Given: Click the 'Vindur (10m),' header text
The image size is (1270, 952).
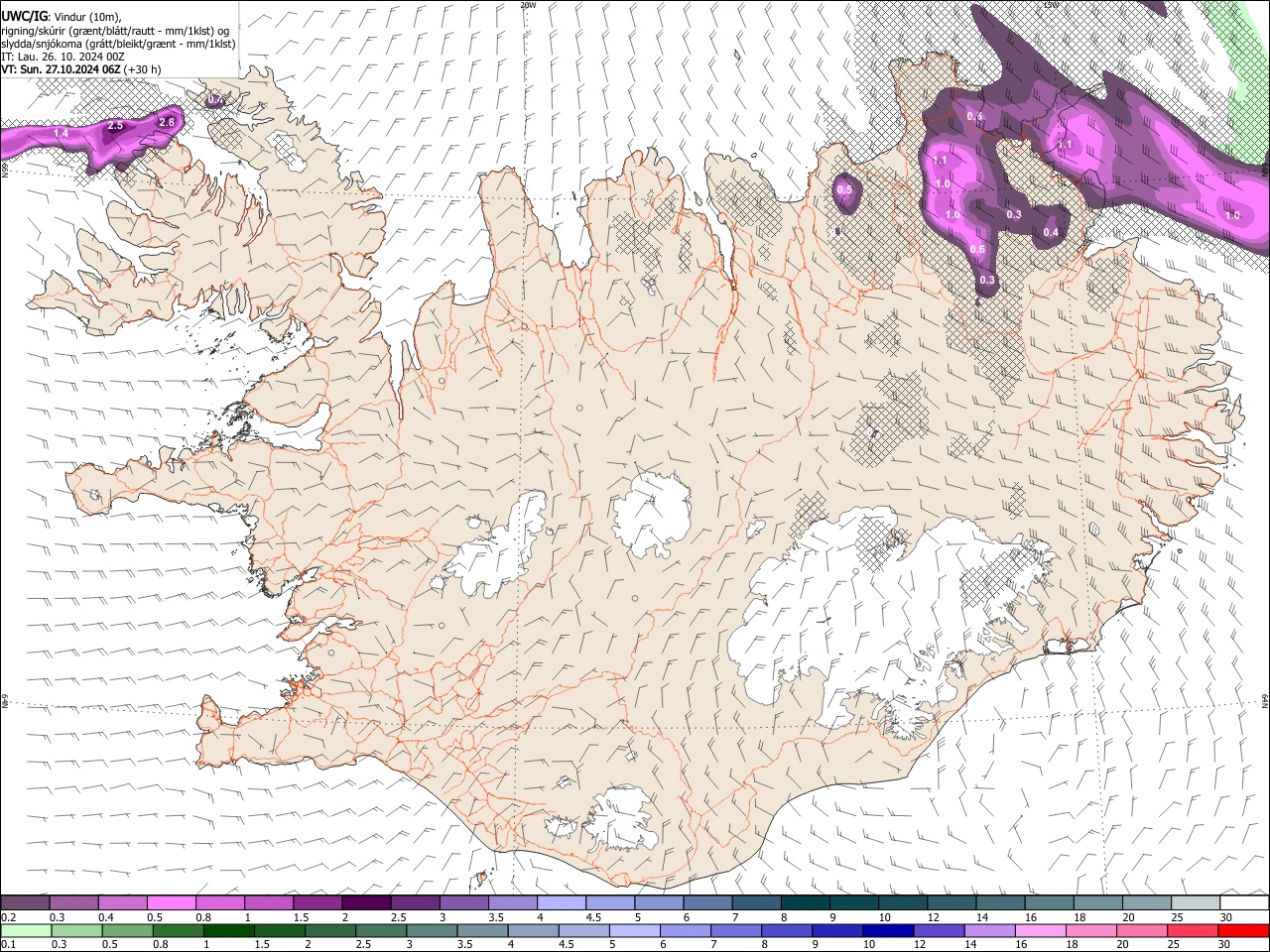Looking at the screenshot, I should click(x=87, y=16).
